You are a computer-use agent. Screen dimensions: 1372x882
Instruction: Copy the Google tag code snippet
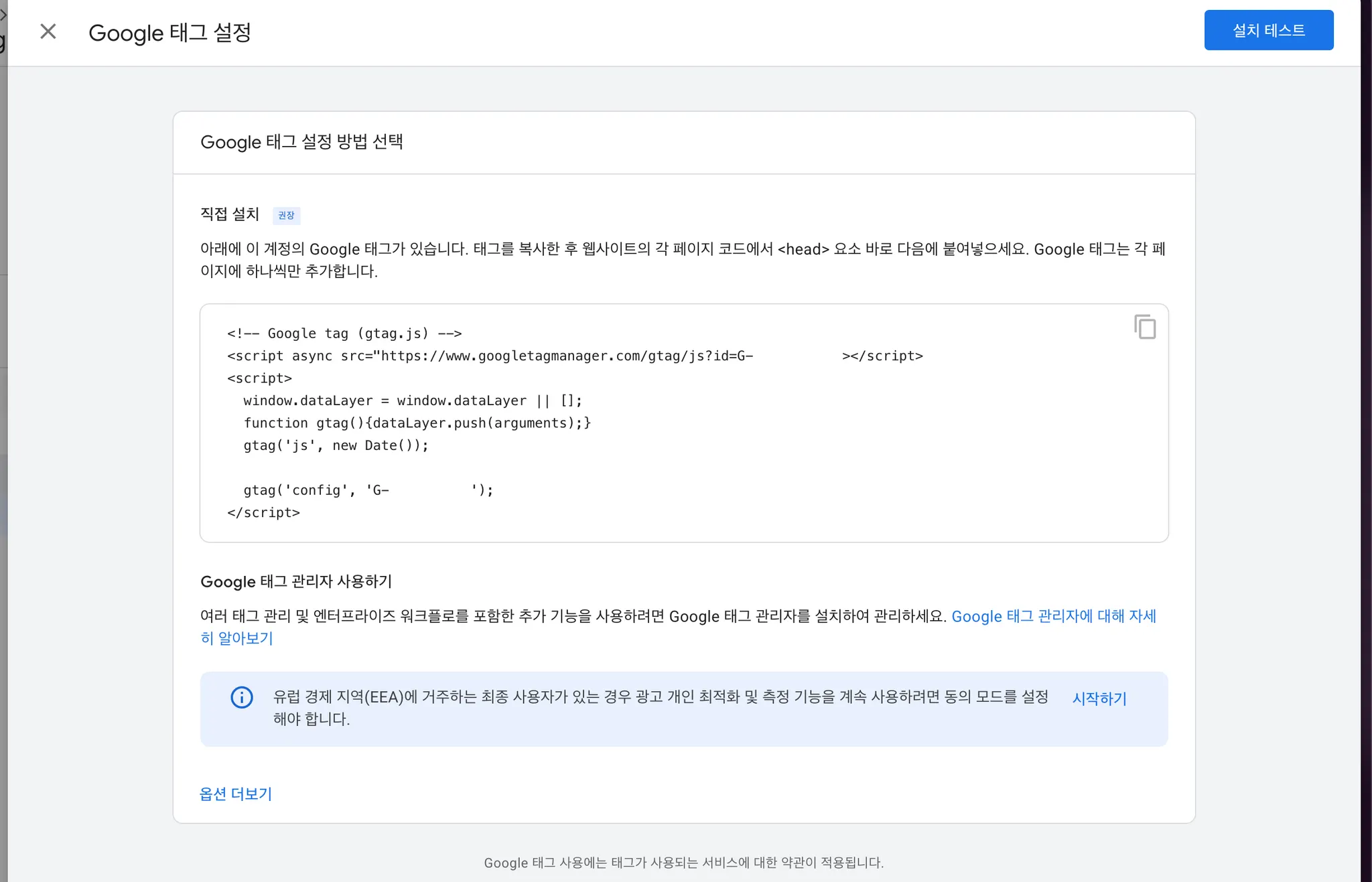click(x=1145, y=327)
